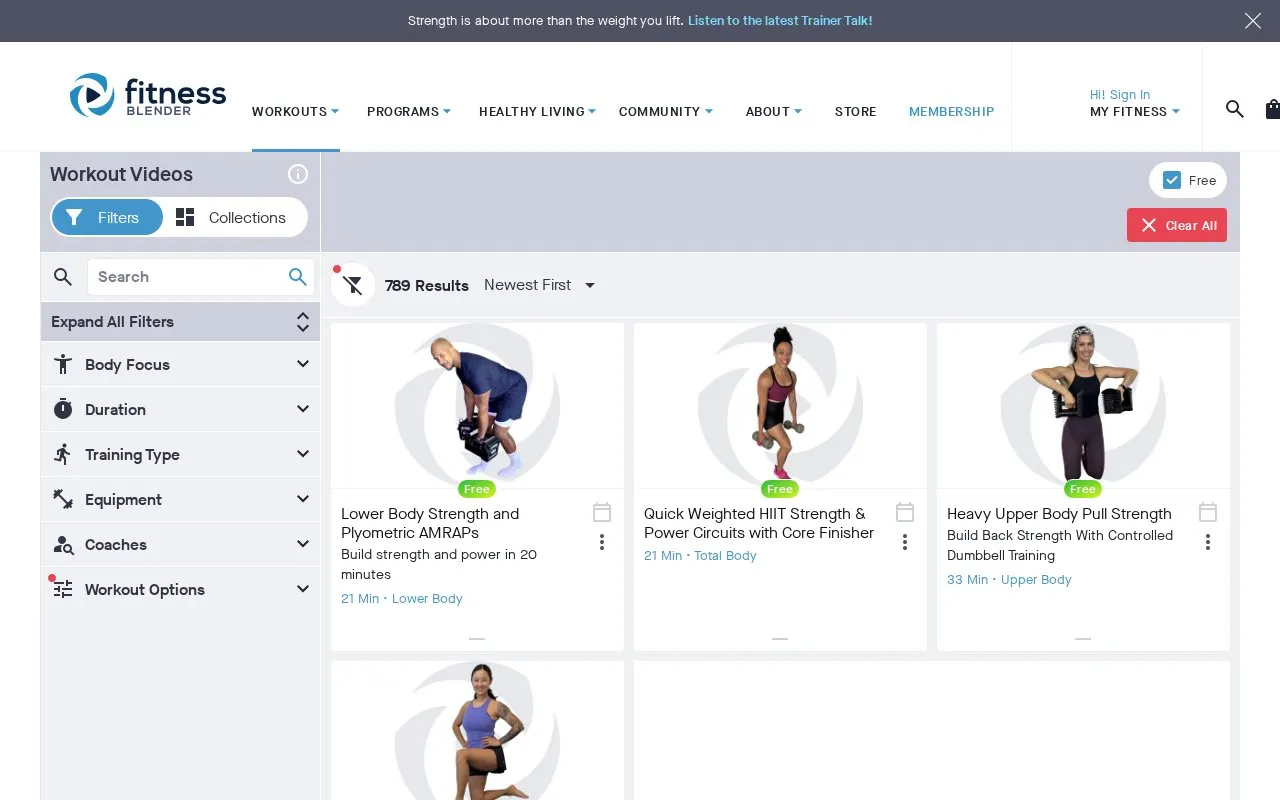Dismiss the Trainer Talk announcement banner
Image resolution: width=1280 pixels, height=800 pixels.
(x=1253, y=21)
